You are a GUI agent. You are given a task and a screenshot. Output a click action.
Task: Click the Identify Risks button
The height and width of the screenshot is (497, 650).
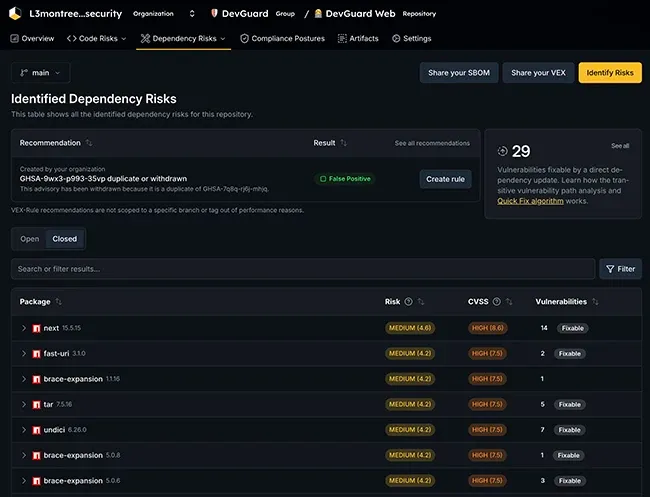click(x=610, y=73)
